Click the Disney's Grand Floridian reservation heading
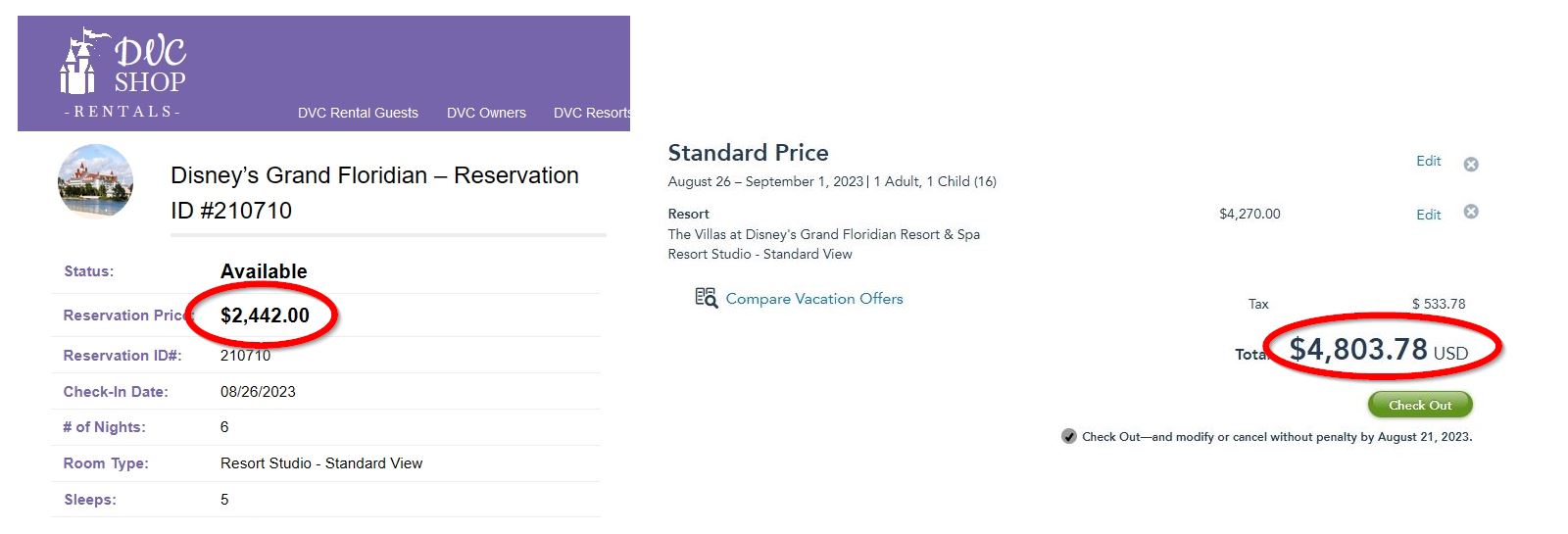The image size is (1568, 534). tap(374, 193)
